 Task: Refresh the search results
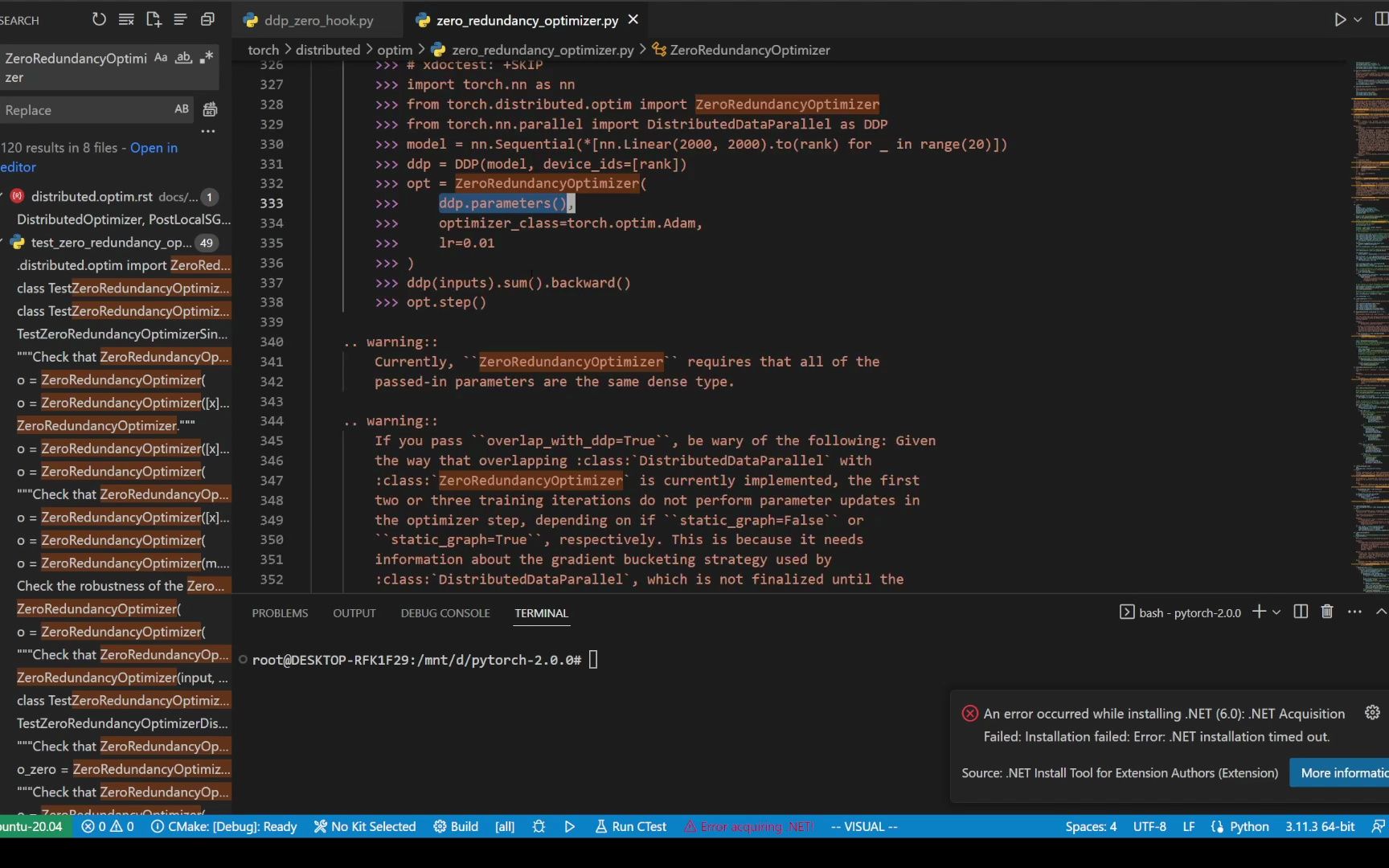click(99, 19)
